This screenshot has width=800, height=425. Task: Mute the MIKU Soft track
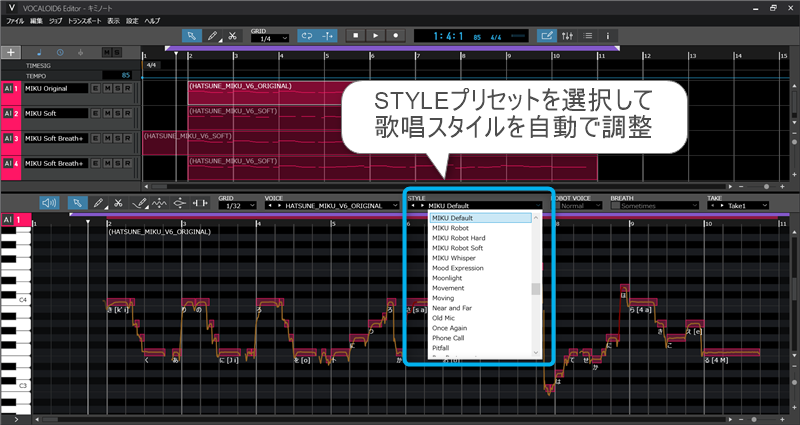(108, 113)
